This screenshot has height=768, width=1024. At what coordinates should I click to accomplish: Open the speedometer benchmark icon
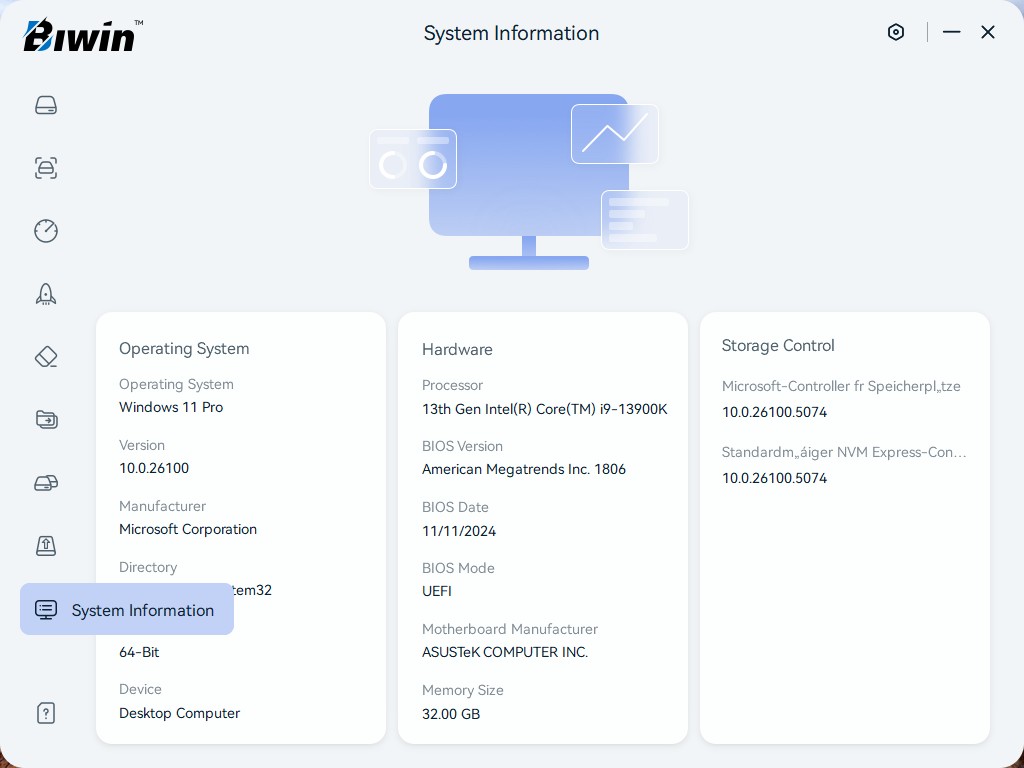click(x=46, y=231)
